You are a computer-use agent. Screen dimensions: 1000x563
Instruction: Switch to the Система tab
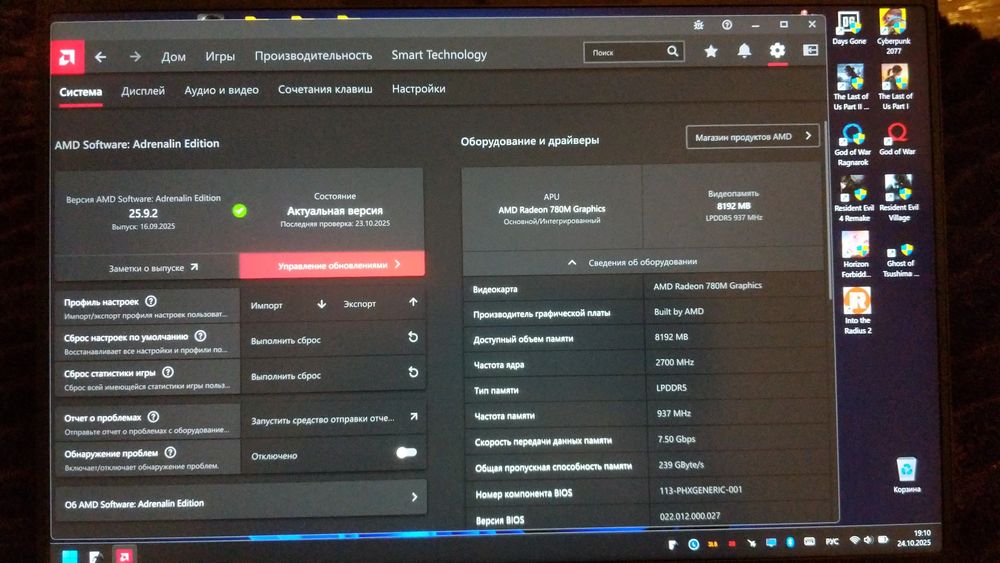coord(80,92)
